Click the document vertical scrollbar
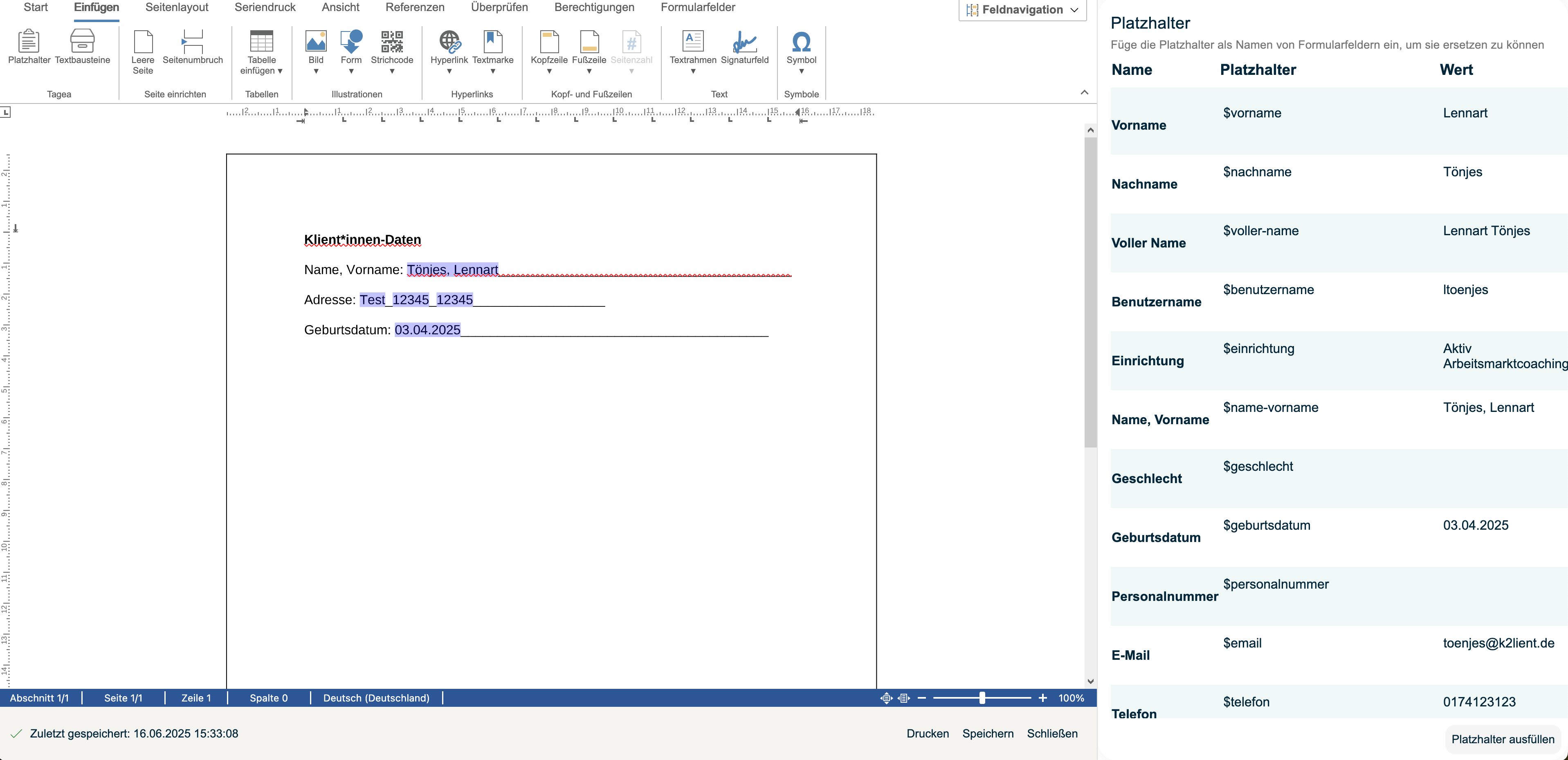Image resolution: width=1568 pixels, height=760 pixels. pos(1090,292)
